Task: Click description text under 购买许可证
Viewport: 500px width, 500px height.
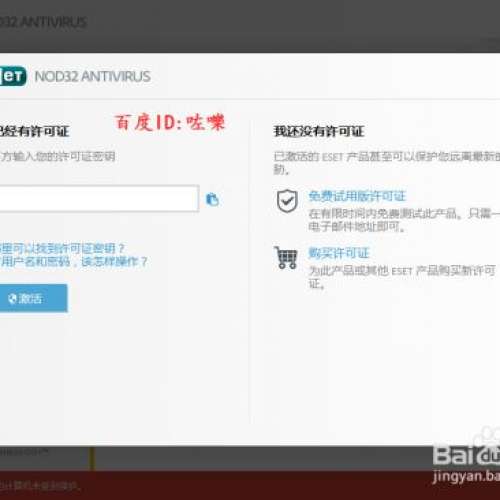Action: pos(402,277)
